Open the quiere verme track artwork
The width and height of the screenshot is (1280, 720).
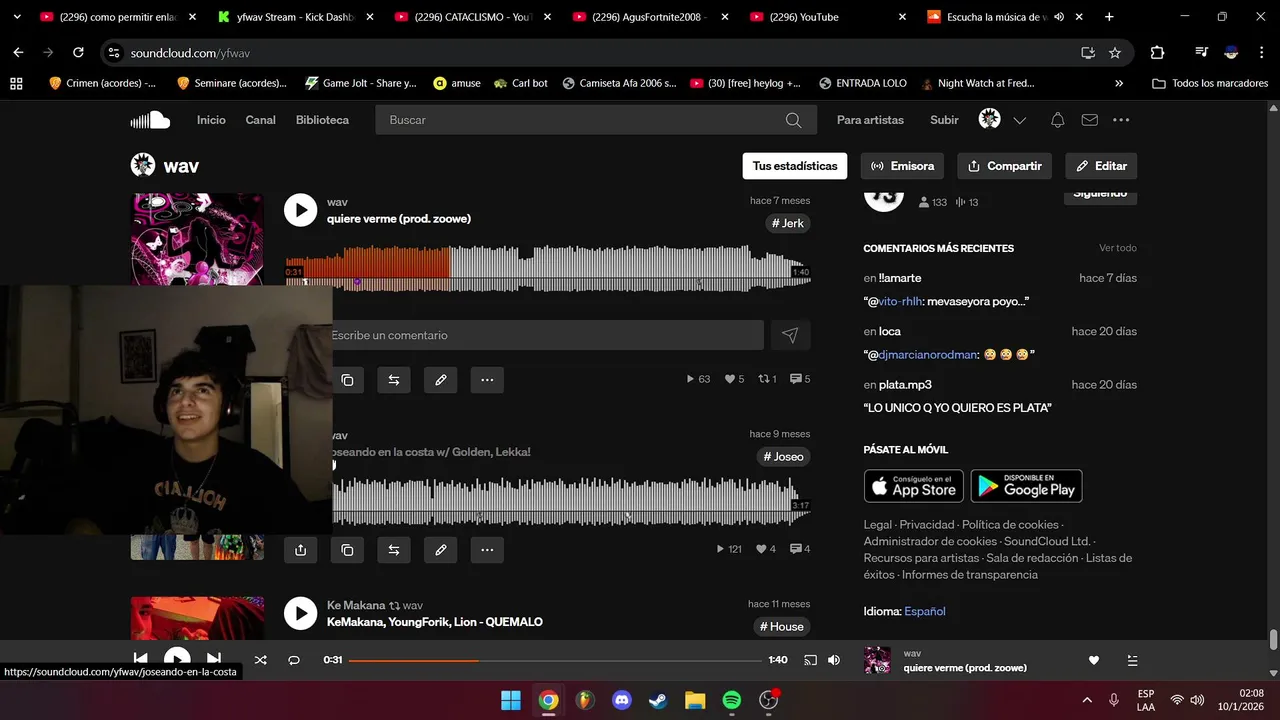[x=197, y=238]
